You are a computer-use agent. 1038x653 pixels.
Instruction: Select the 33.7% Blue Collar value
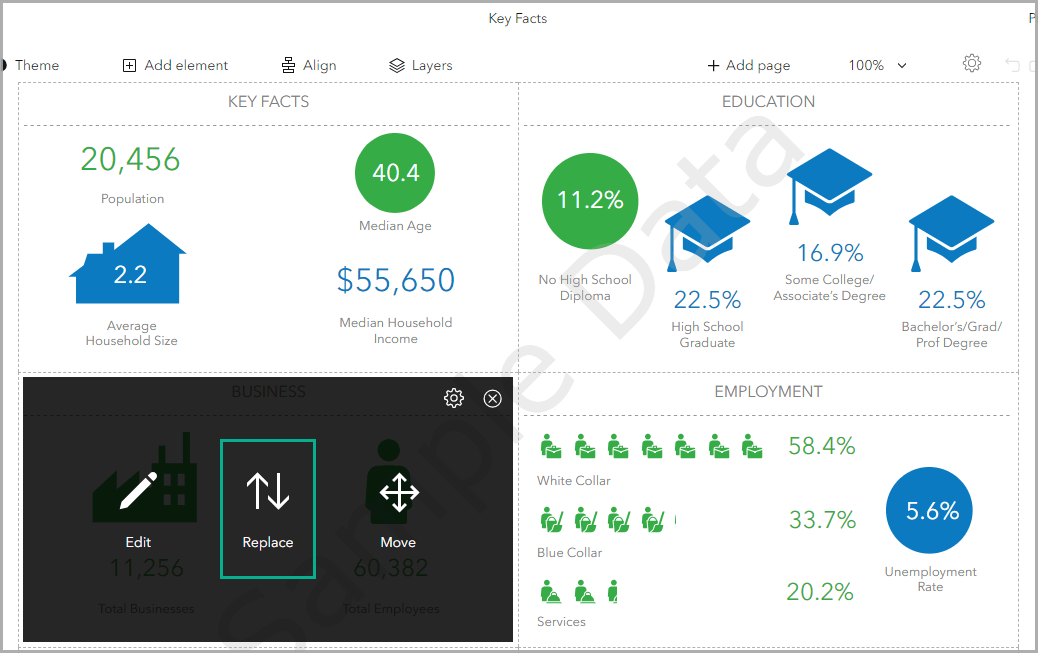pos(822,519)
